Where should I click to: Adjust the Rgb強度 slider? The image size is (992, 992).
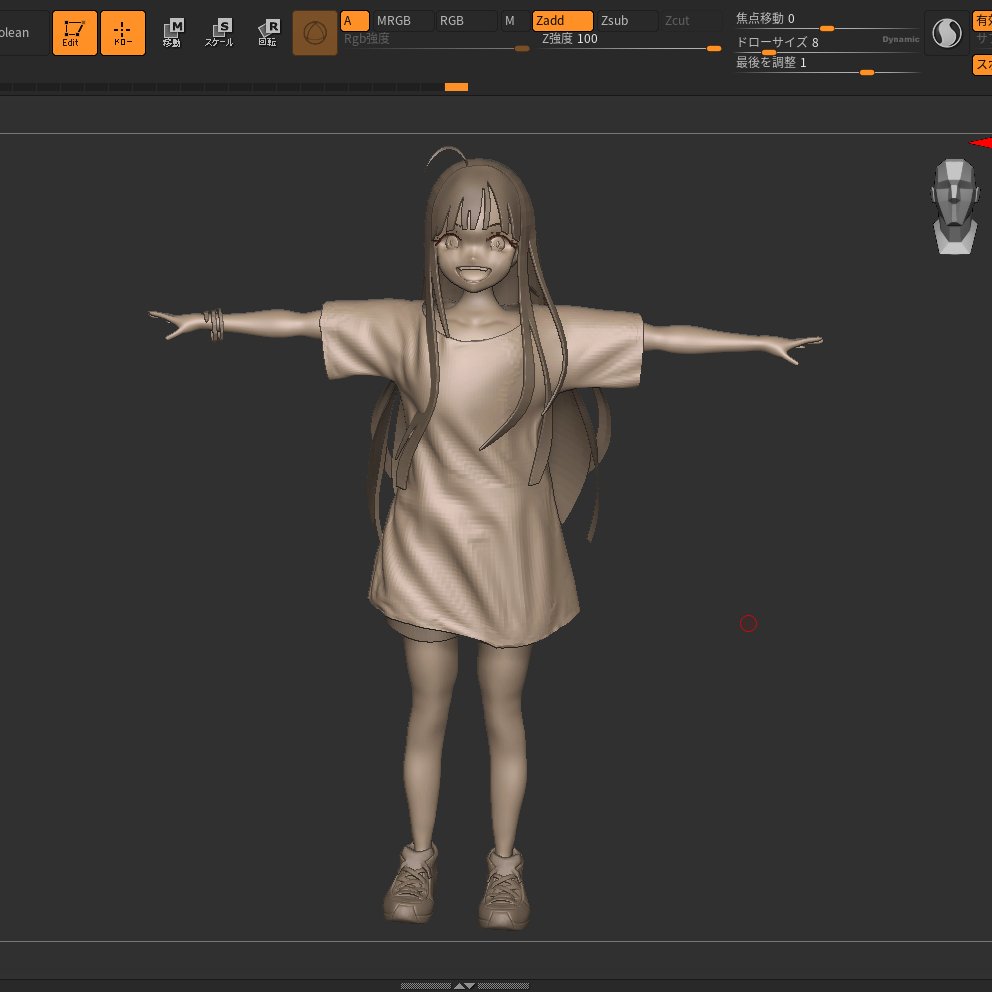coord(436,42)
